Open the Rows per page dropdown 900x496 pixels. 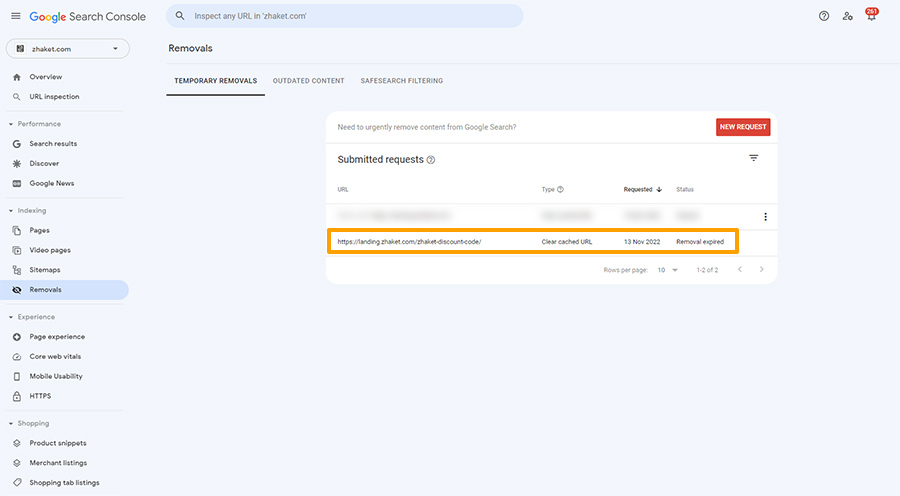click(667, 270)
